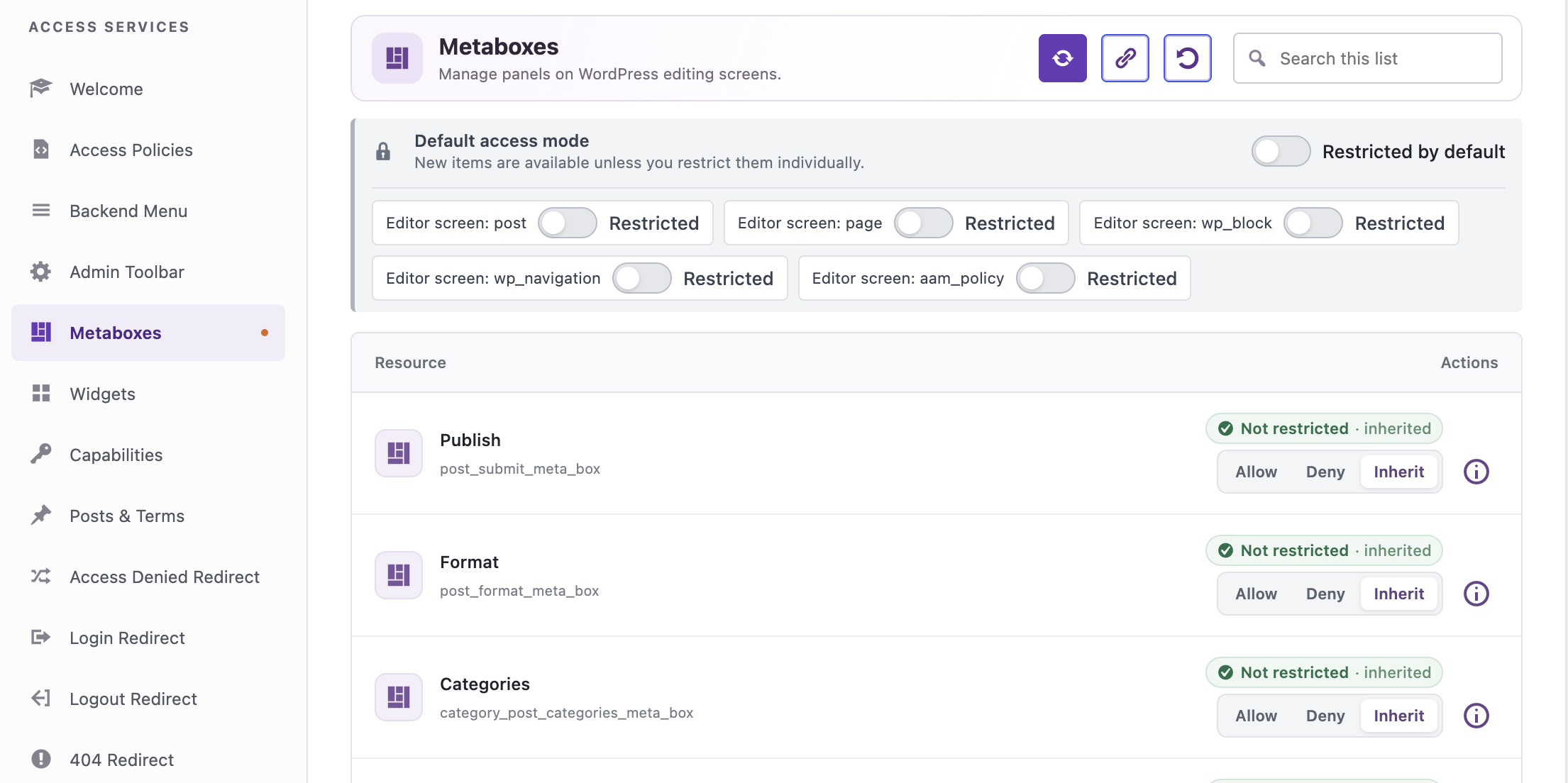This screenshot has width=1568, height=783.
Task: Toggle Editor screen: aam_policy restriction switch
Action: point(1045,278)
